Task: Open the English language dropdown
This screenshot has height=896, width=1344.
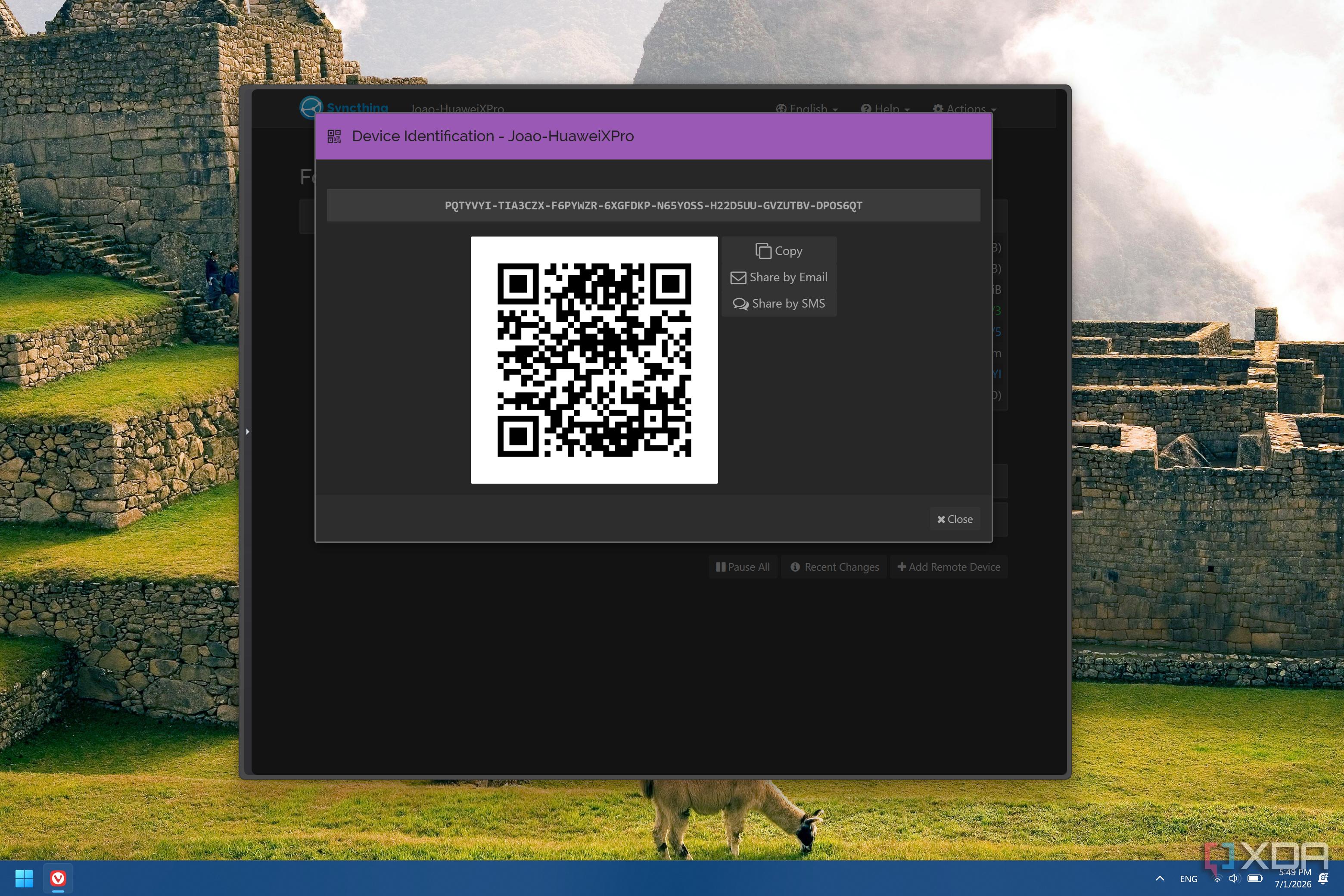Action: point(806,109)
